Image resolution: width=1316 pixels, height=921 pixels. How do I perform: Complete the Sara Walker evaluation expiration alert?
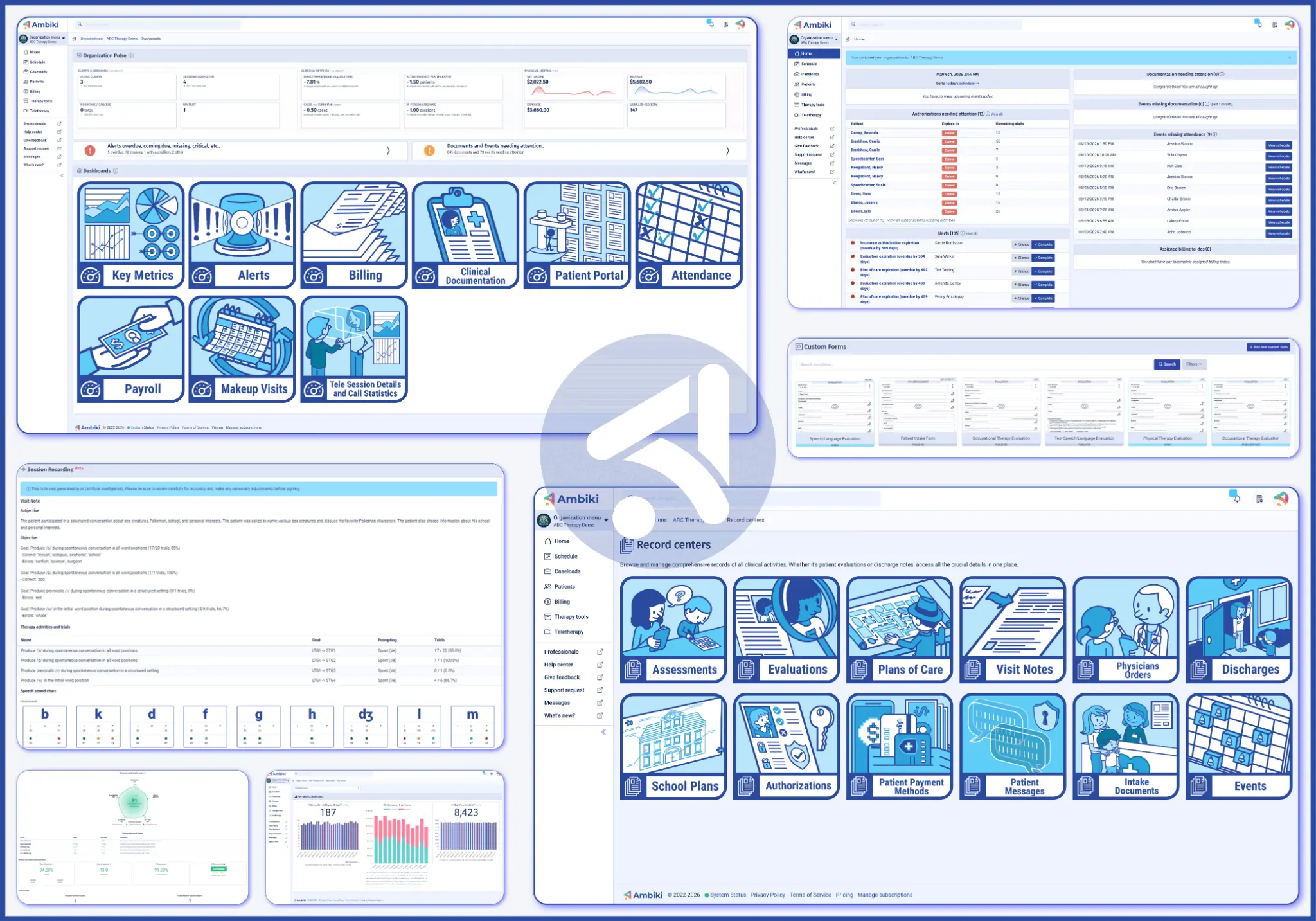[x=1044, y=258]
